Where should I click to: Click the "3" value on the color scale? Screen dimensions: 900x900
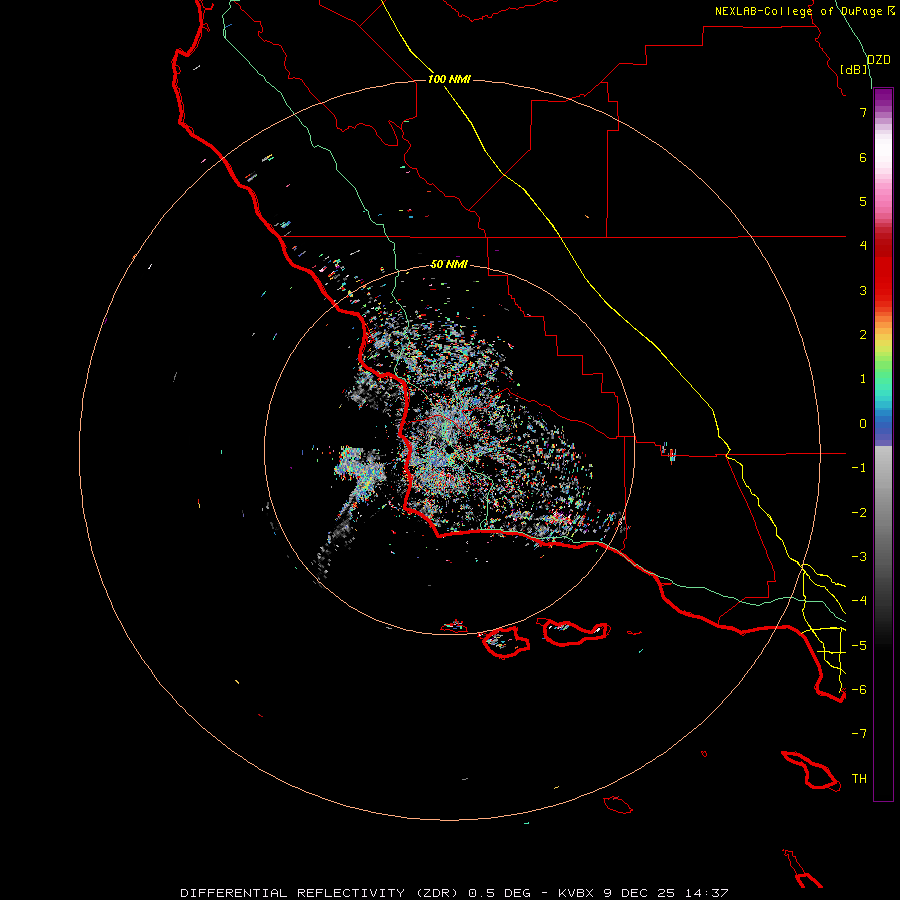(863, 290)
